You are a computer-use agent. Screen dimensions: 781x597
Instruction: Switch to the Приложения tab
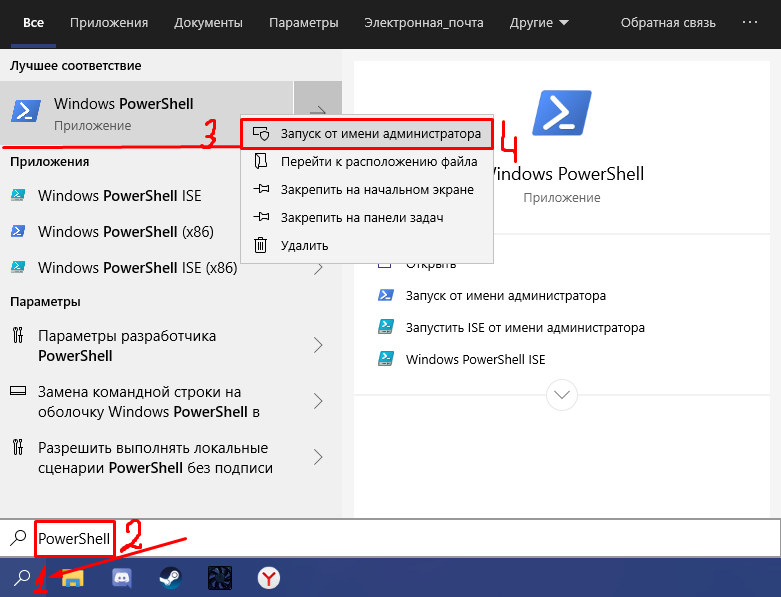[109, 23]
